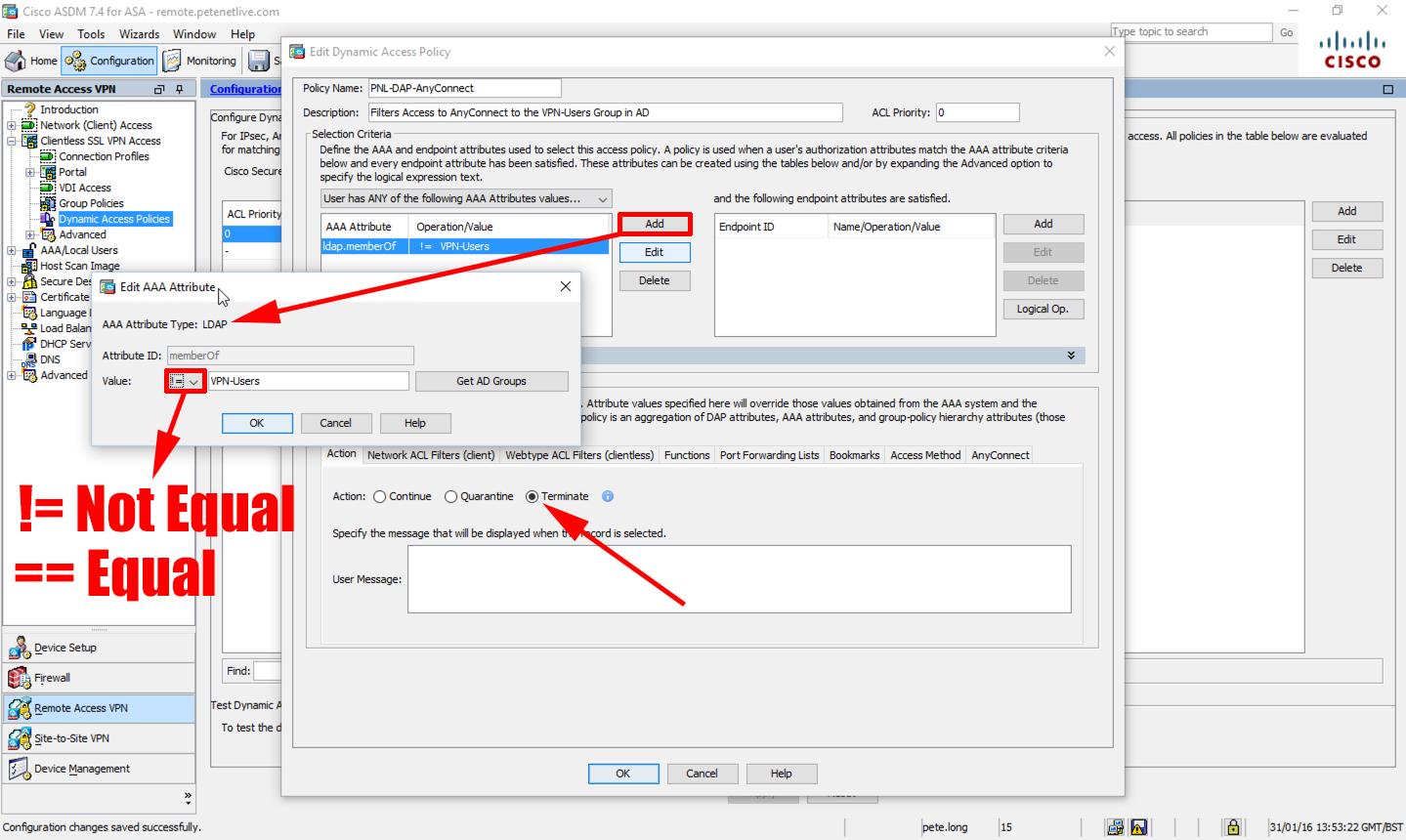Expand the Advanced section double-chevron in dialog
The width and height of the screenshot is (1406, 840).
pos(1072,356)
